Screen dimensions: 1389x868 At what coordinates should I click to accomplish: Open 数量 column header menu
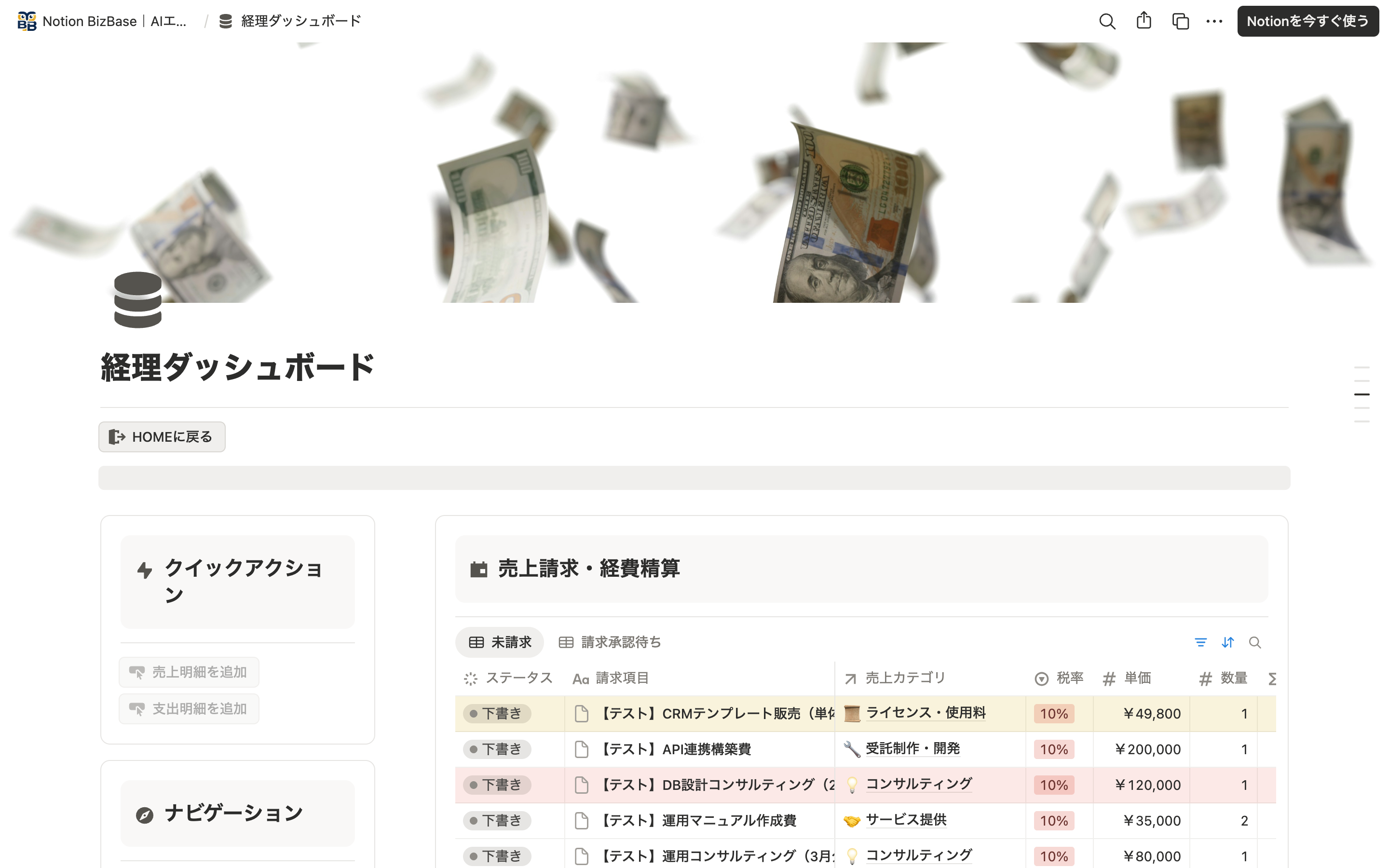(x=1224, y=678)
